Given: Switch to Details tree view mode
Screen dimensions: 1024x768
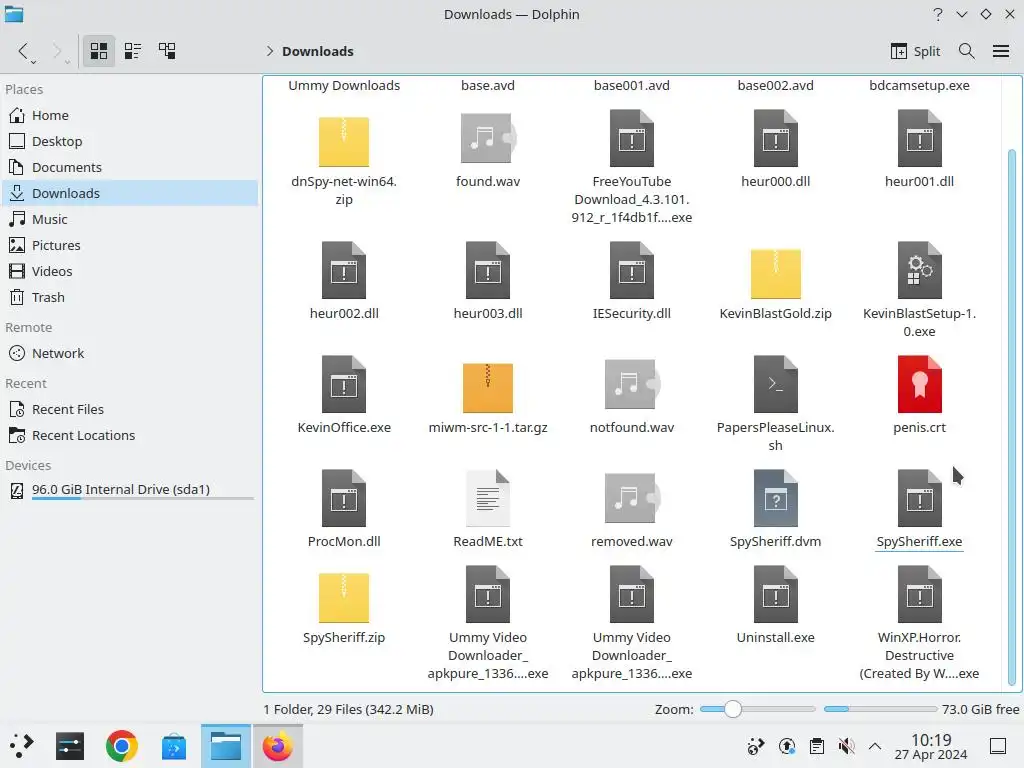Looking at the screenshot, I should click(167, 51).
